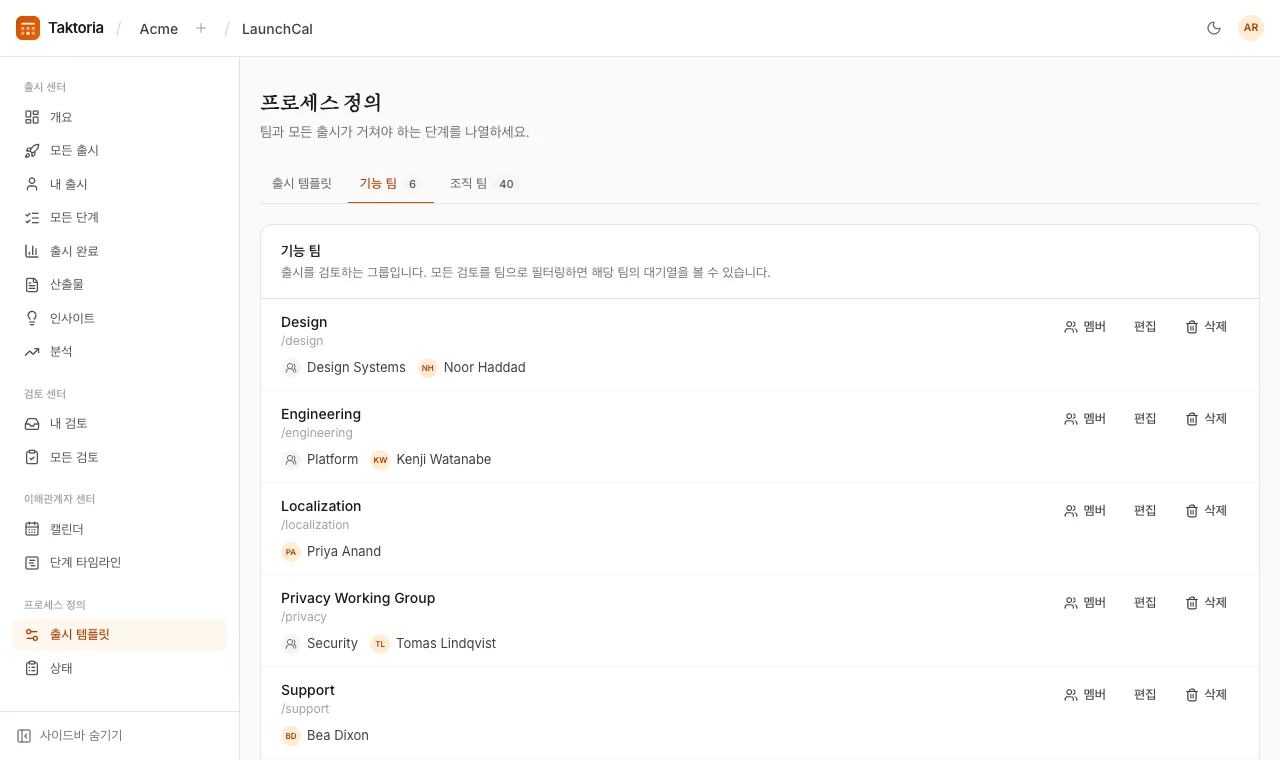Edit the Support team
The width and height of the screenshot is (1280, 760).
(x=1145, y=694)
